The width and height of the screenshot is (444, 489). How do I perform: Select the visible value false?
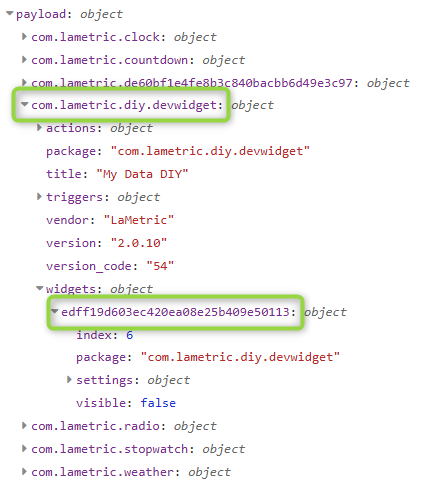coord(158,403)
